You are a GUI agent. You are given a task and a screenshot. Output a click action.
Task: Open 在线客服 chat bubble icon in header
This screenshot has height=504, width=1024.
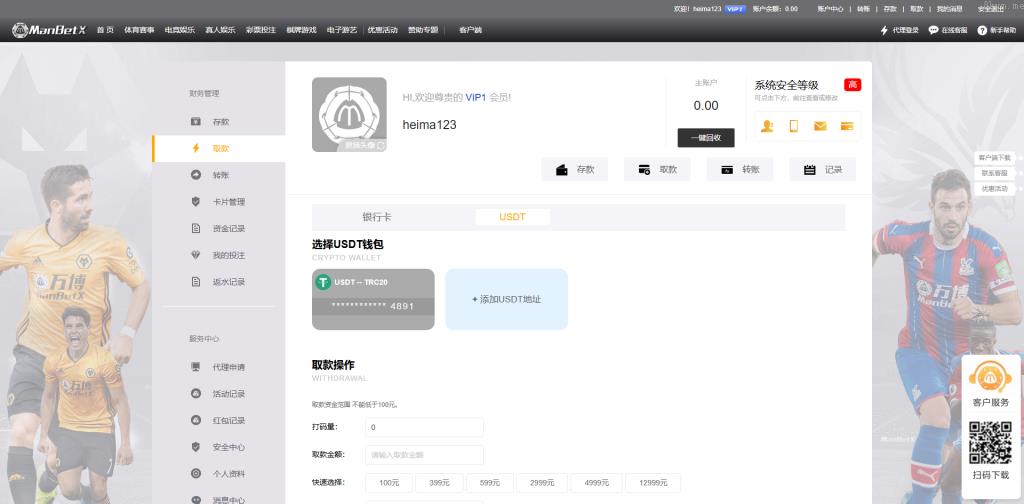(933, 31)
